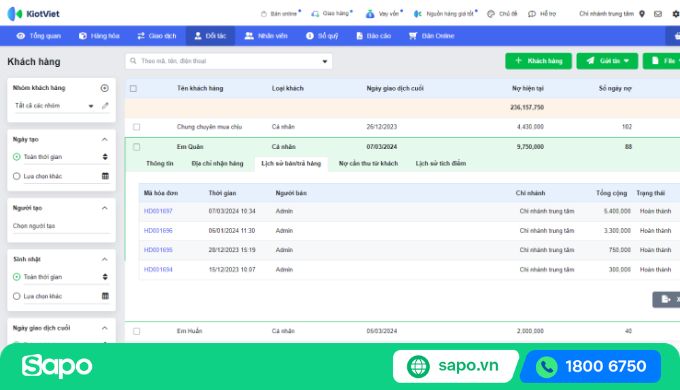The height and width of the screenshot is (390, 680).
Task: Select Lựa chọn khác under Sinh nhật
Action: pyautogui.click(x=16, y=296)
